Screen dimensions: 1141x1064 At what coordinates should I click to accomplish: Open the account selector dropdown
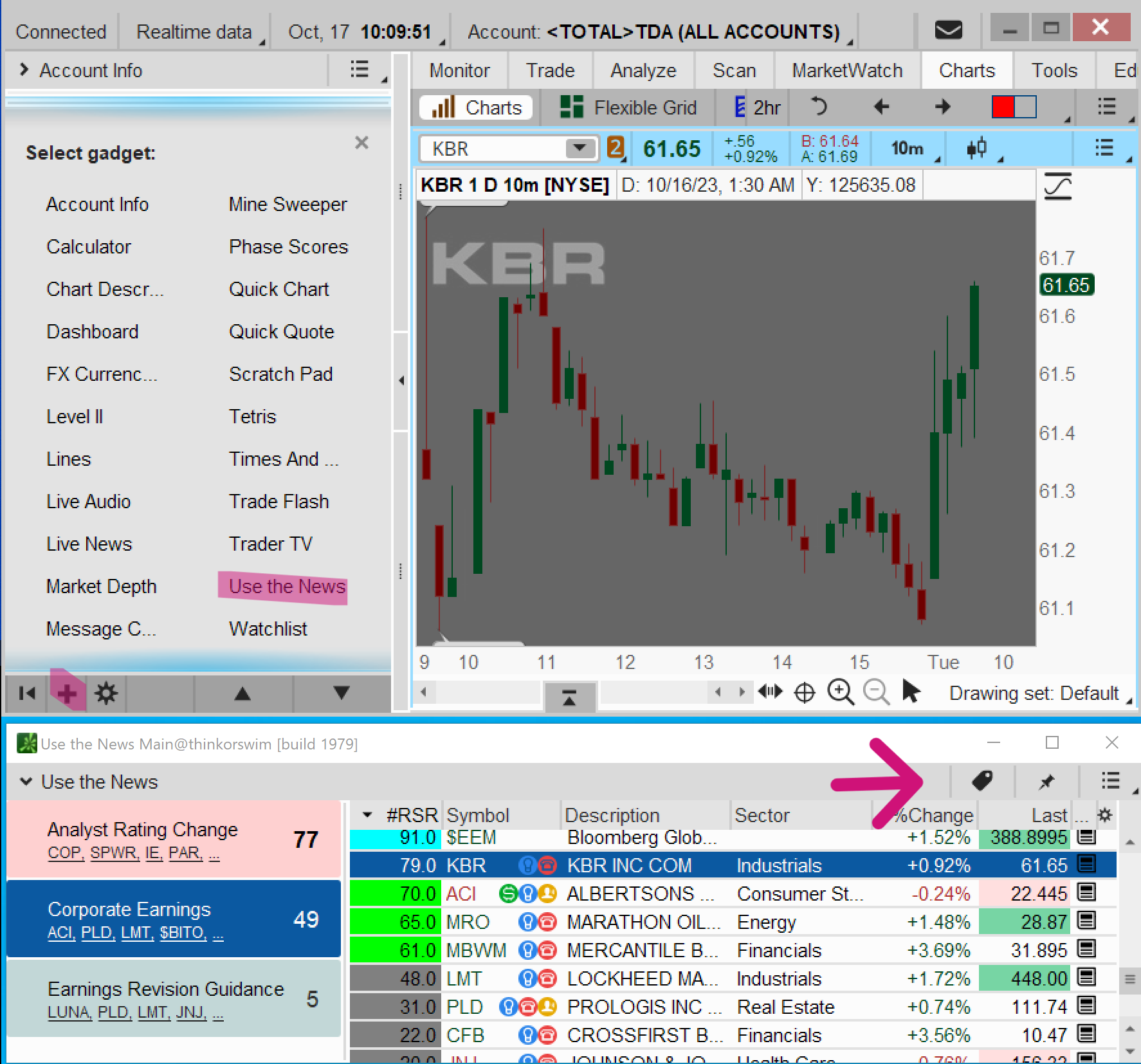[x=654, y=32]
